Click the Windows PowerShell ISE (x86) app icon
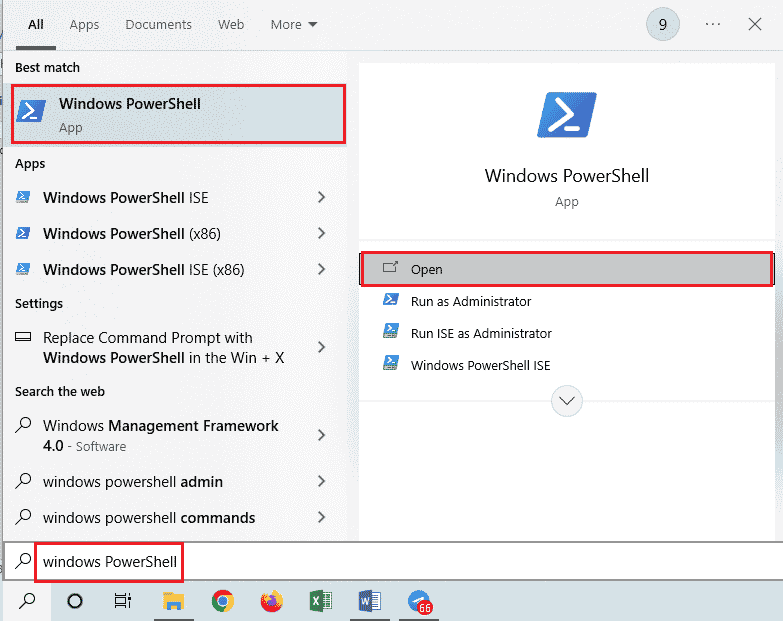 (23, 269)
